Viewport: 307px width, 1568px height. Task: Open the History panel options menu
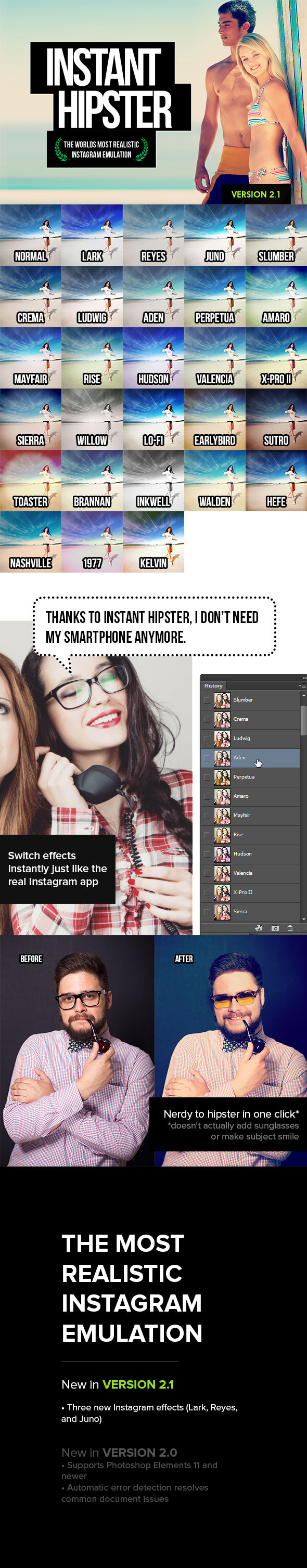(302, 686)
